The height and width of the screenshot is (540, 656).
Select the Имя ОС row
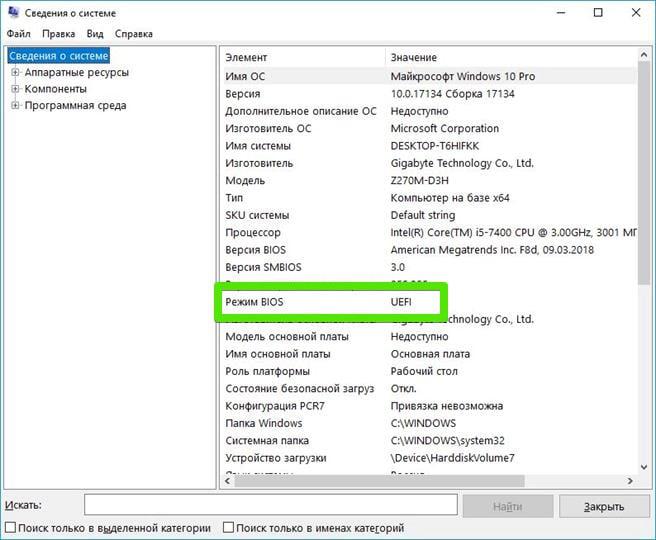pos(430,76)
